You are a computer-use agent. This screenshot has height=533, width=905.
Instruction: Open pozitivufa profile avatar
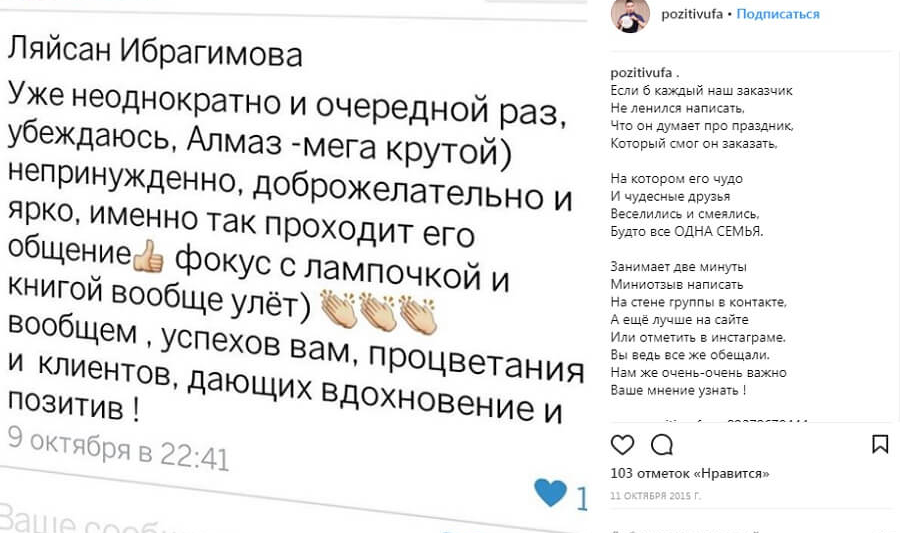(x=630, y=15)
